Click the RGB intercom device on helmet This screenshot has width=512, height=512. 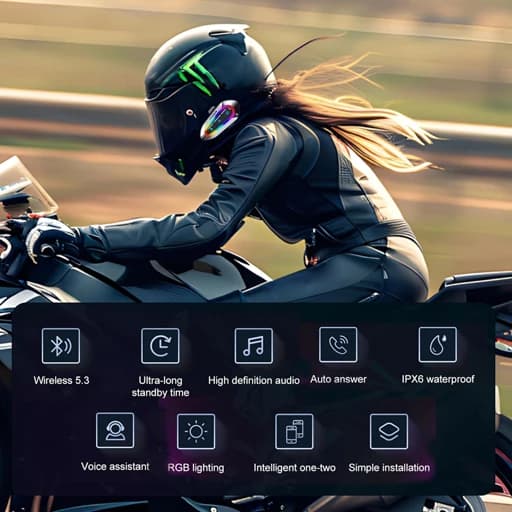(x=219, y=119)
